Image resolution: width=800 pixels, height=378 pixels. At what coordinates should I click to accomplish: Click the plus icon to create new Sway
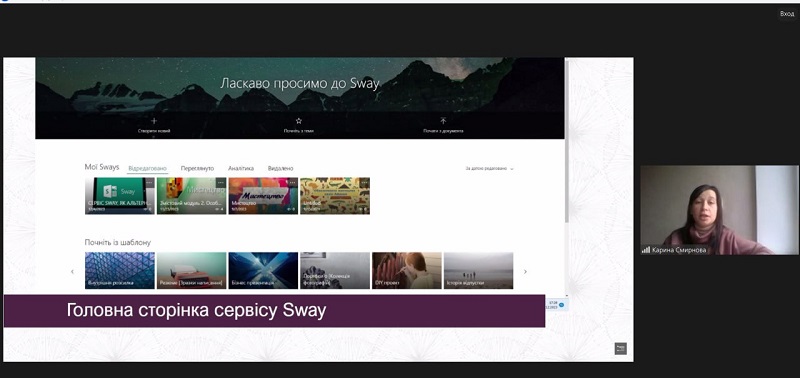(x=154, y=121)
